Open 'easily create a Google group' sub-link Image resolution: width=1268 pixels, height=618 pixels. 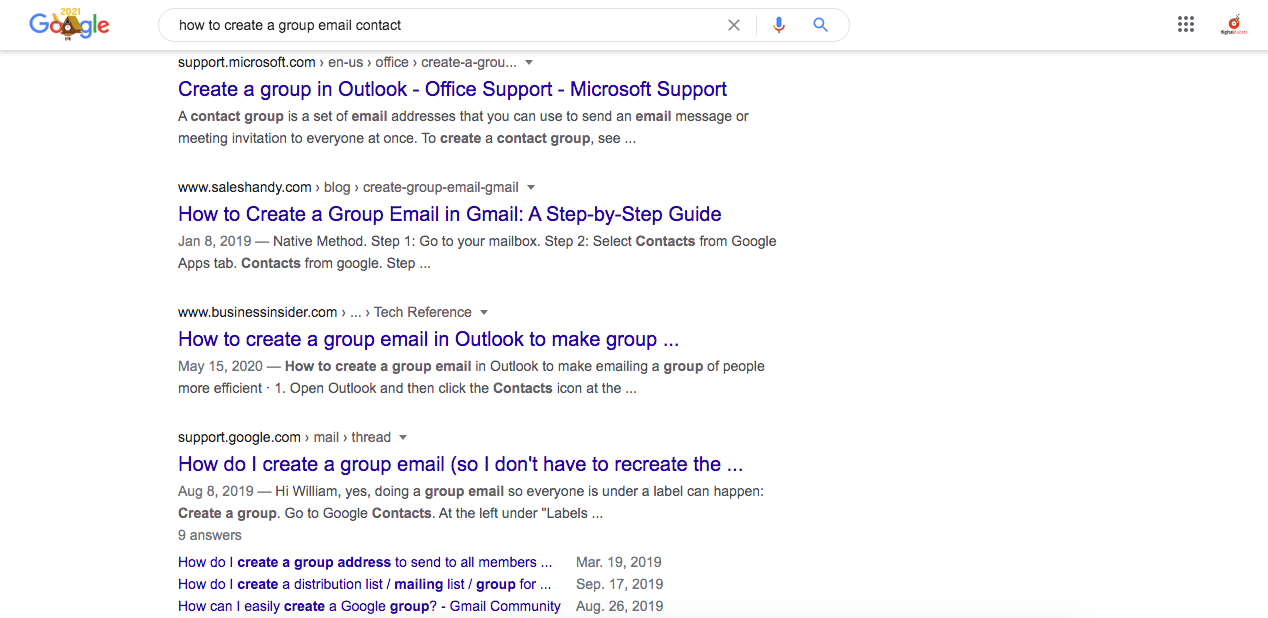369,606
